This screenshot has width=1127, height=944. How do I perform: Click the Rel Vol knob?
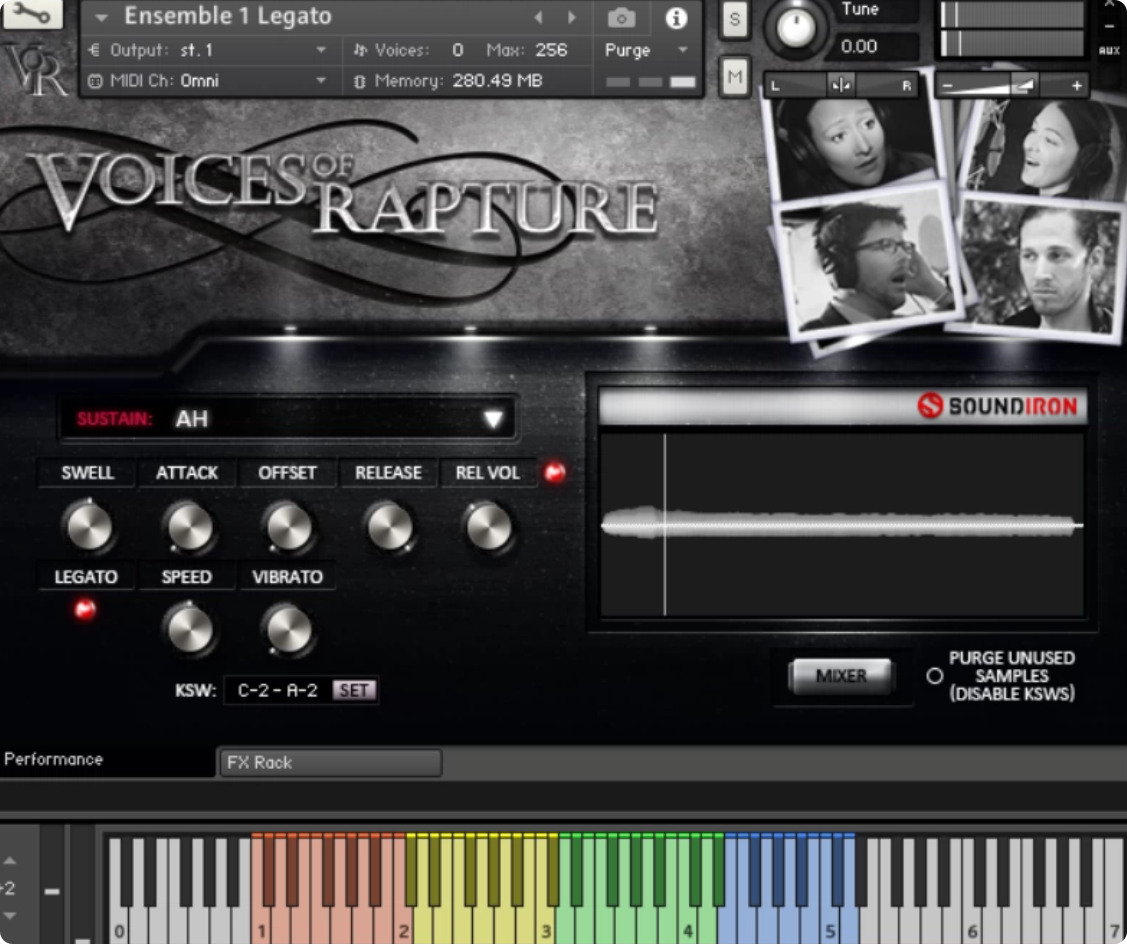coord(489,526)
